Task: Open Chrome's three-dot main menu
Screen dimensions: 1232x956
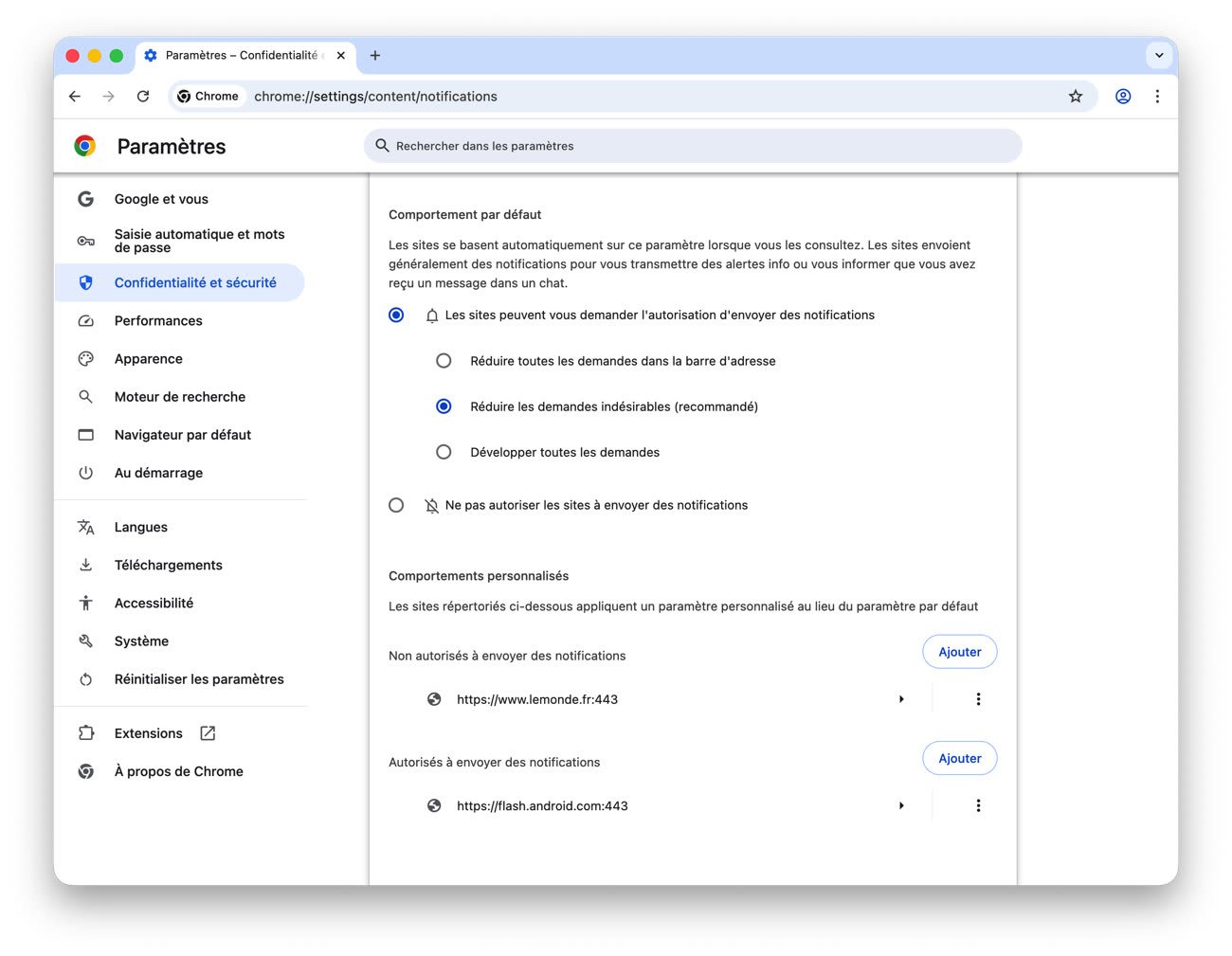Action: pyautogui.click(x=1157, y=96)
